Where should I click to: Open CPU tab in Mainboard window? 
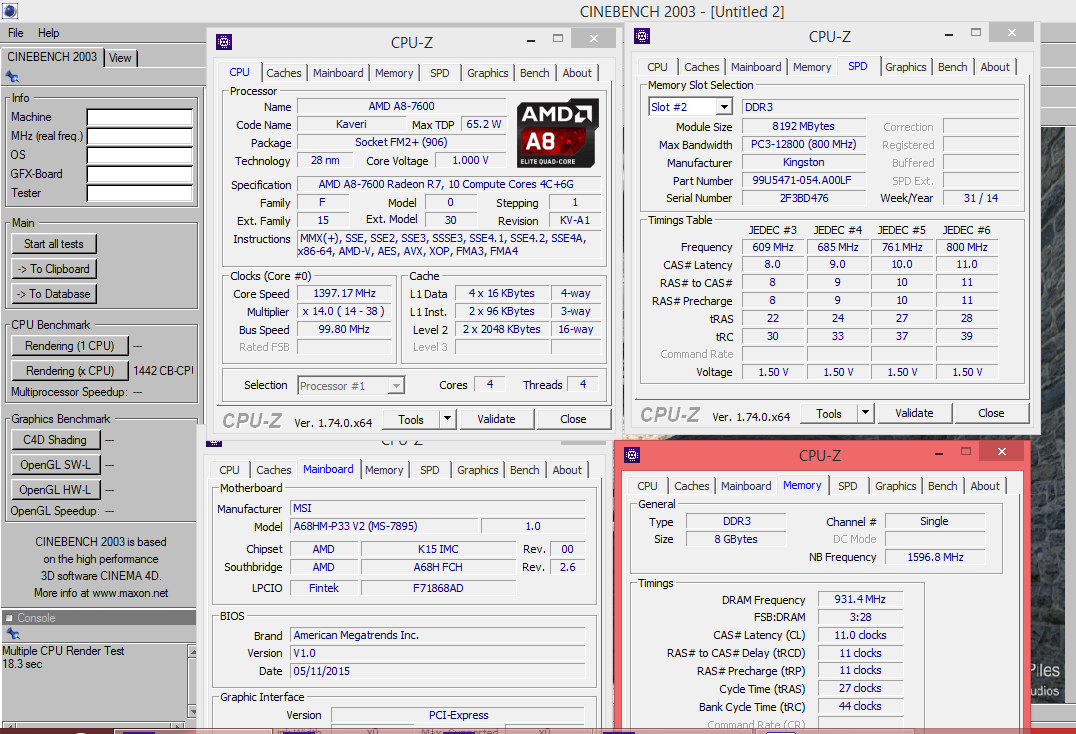click(229, 470)
